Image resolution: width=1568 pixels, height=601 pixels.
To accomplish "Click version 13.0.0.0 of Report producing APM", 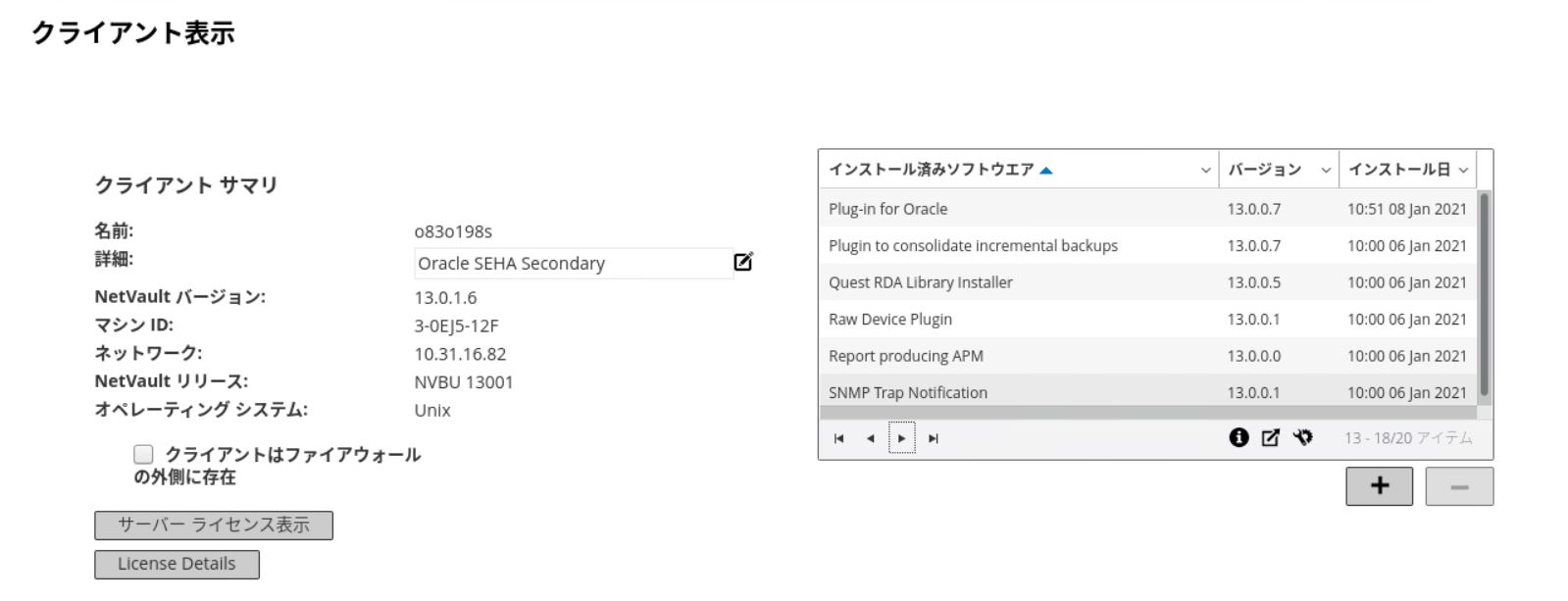I will click(1253, 356).
